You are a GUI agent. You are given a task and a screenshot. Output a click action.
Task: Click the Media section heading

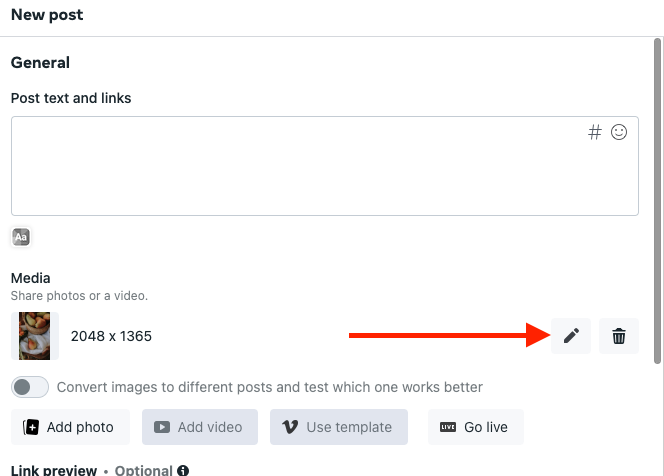click(30, 278)
